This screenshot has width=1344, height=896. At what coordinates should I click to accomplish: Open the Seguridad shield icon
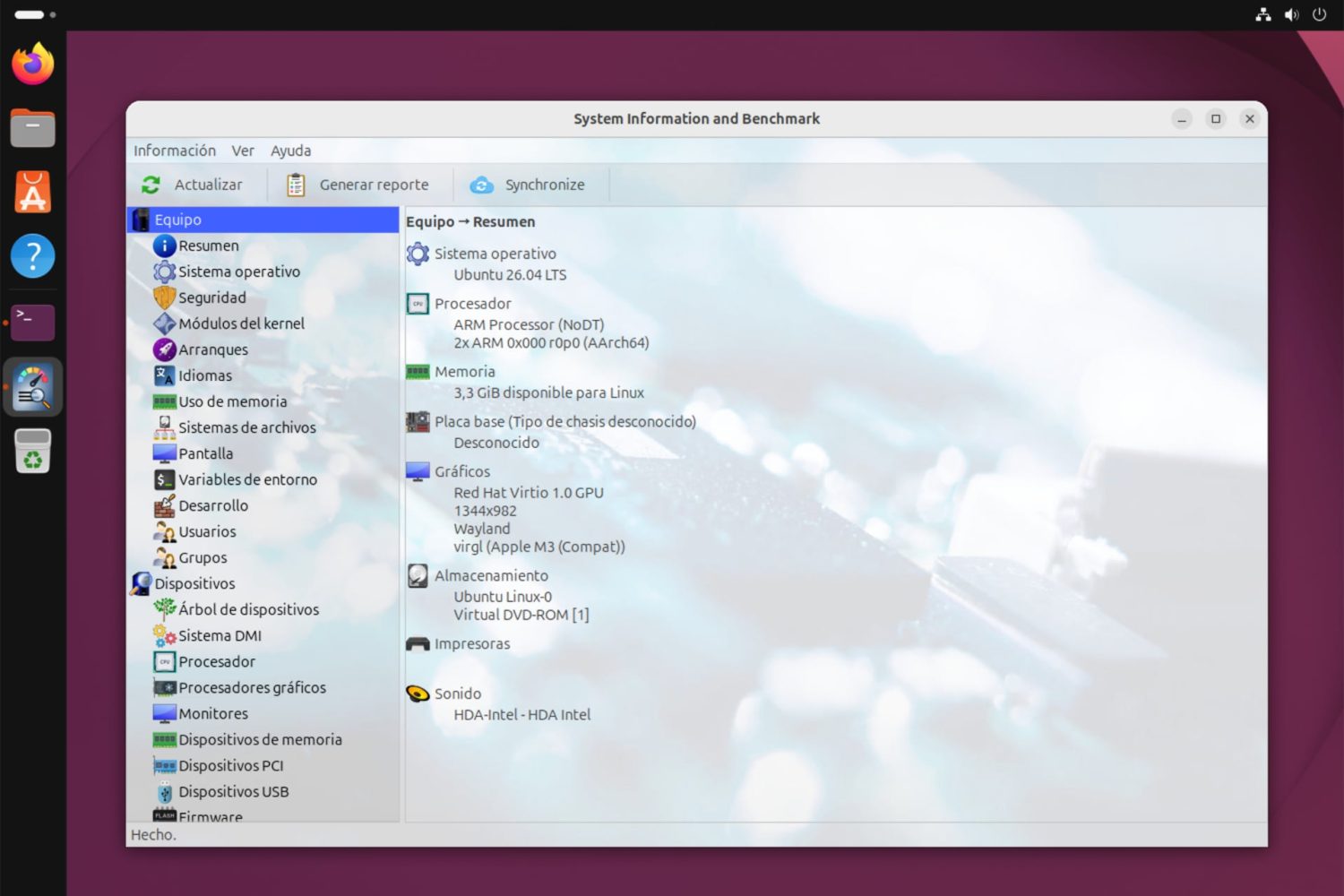[x=164, y=297]
